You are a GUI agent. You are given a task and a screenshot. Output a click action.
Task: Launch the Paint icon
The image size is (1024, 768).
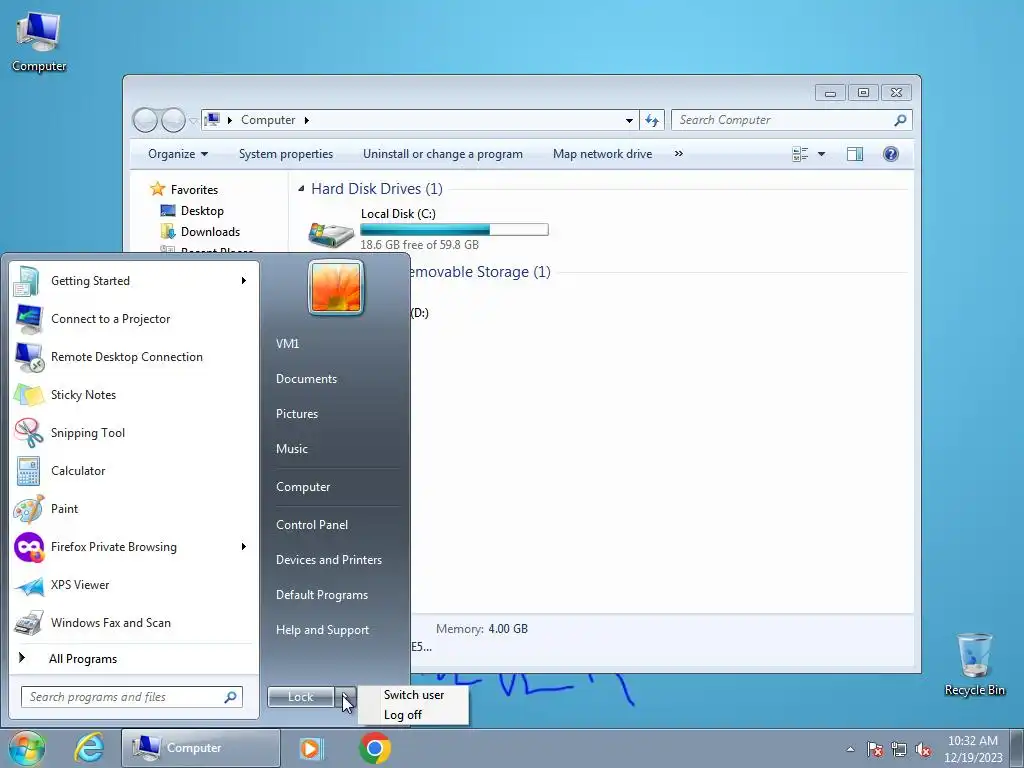(x=27, y=509)
